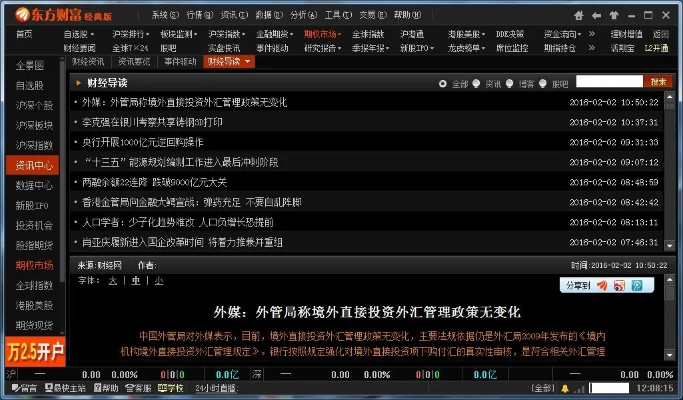
Task: Expand the 财经导读 tab dropdown arrow
Action: (248, 62)
